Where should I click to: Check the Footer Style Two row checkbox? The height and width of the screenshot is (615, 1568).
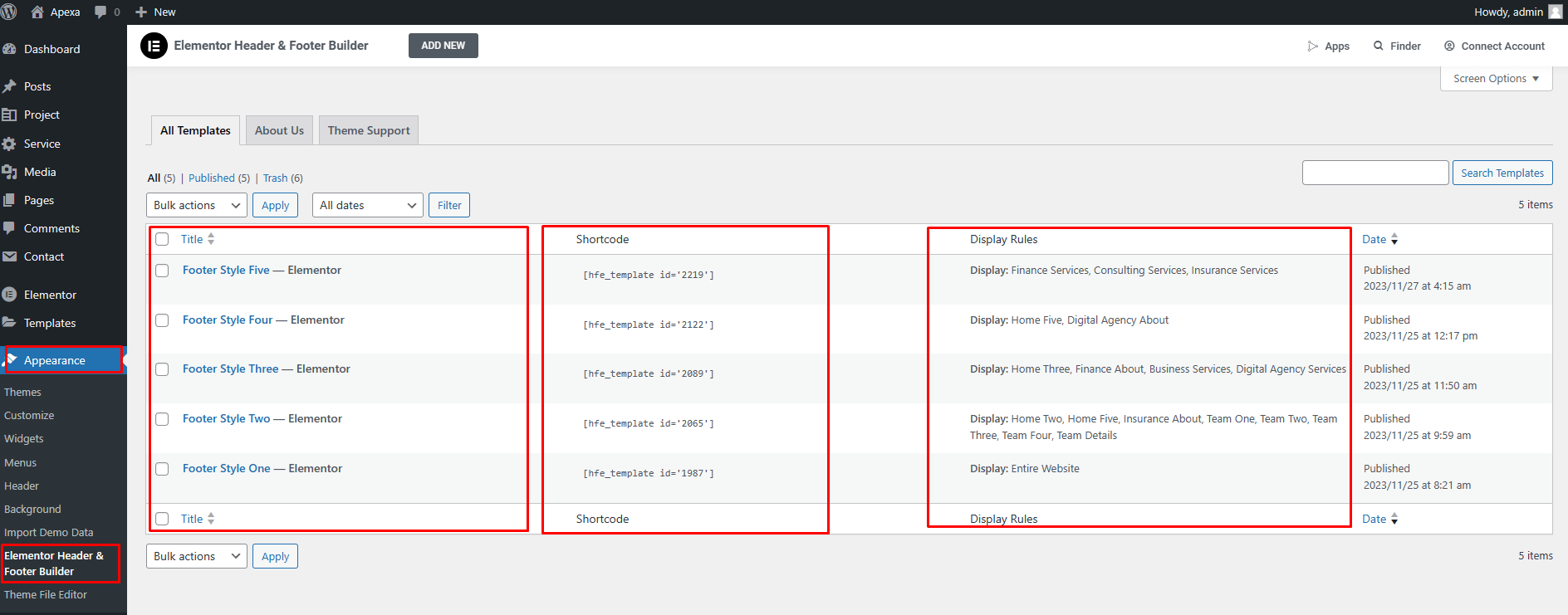pyautogui.click(x=163, y=419)
